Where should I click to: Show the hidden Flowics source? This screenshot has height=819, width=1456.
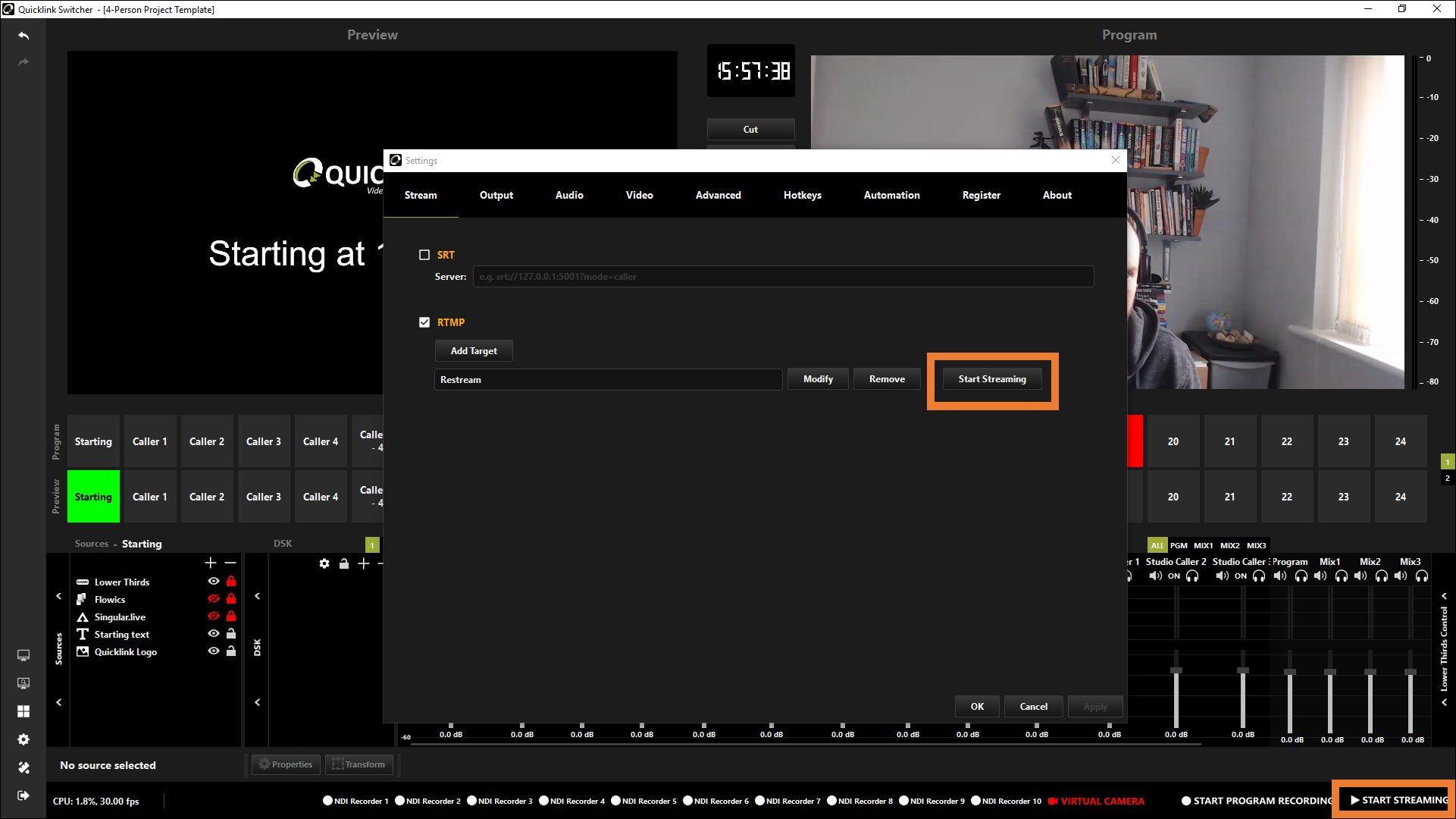[x=214, y=599]
